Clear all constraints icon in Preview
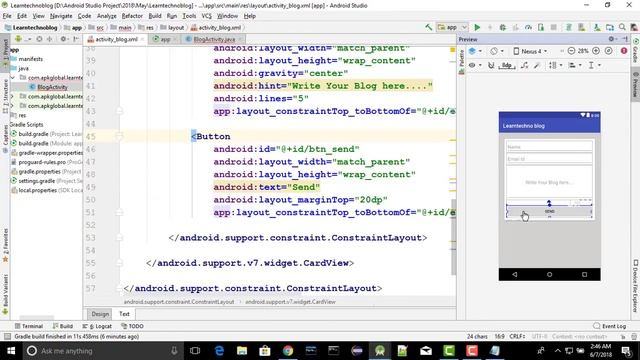This screenshot has height=360, width=640. (524, 65)
